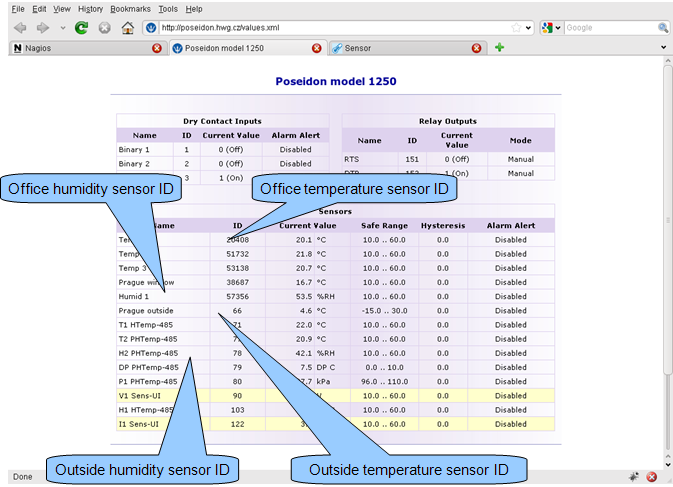Click the Prague outside sensor name

(x=146, y=311)
